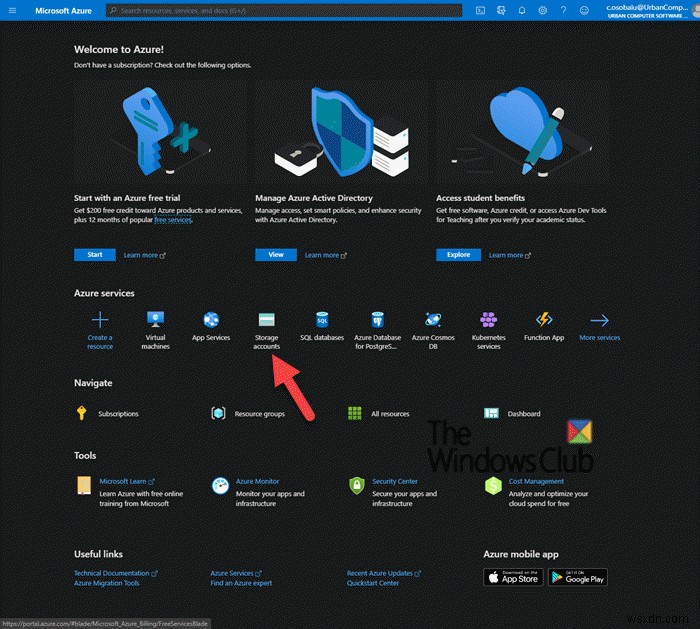Viewport: 700px width, 629px height.
Task: Open Learn more next to View
Action: point(326,255)
